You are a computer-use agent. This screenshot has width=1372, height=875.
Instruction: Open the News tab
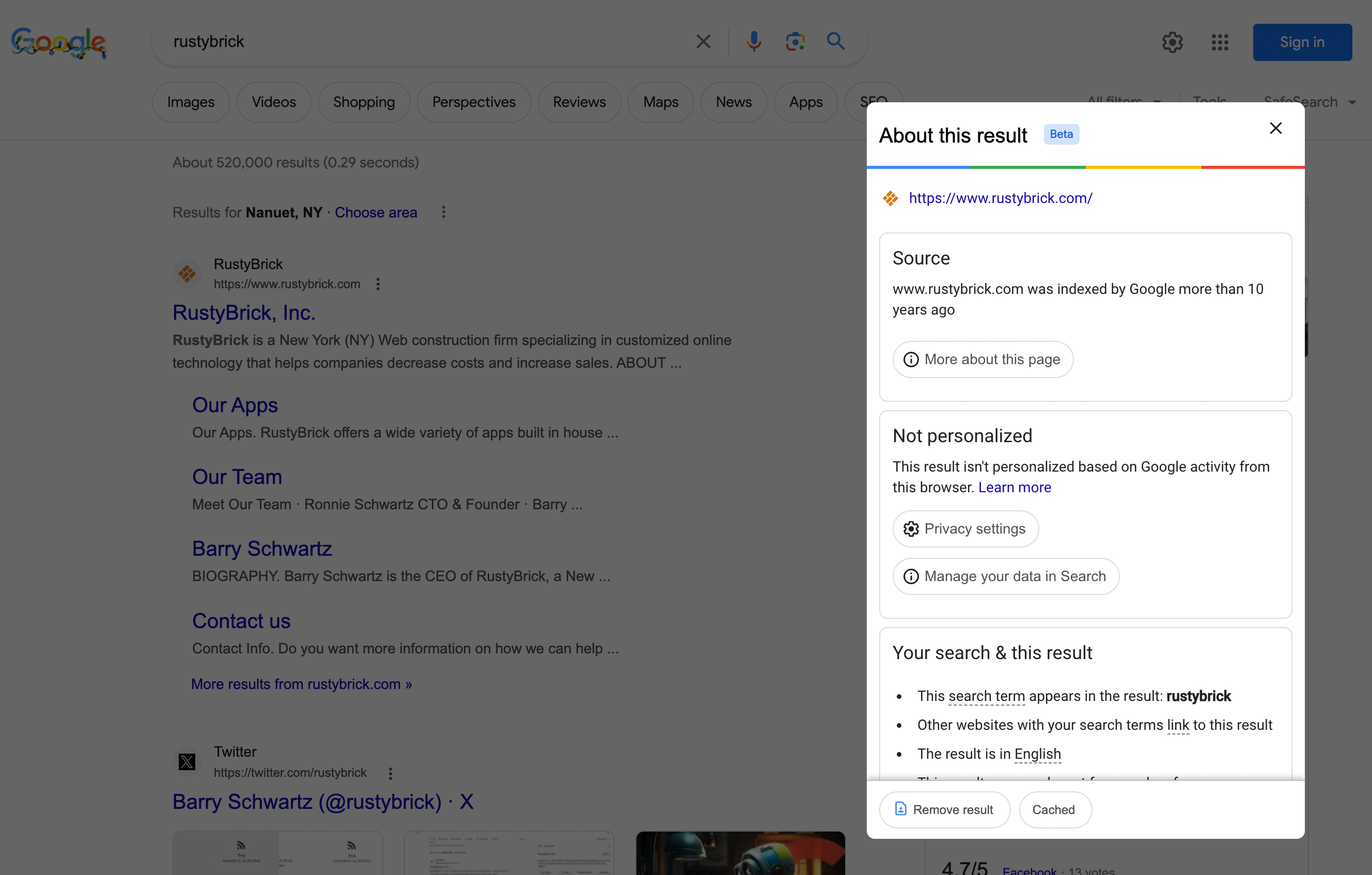tap(734, 102)
